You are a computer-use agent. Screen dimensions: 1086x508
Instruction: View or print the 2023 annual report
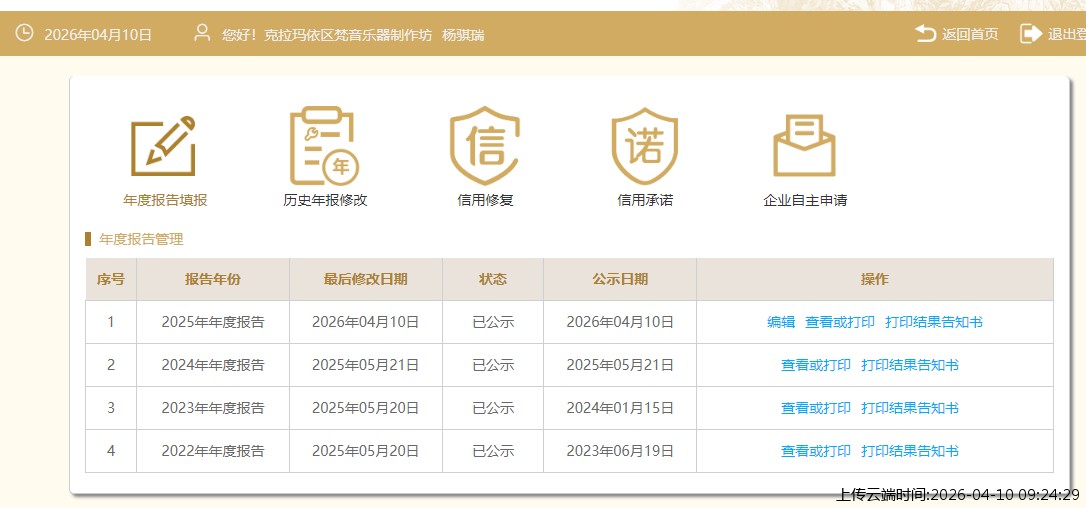[816, 408]
